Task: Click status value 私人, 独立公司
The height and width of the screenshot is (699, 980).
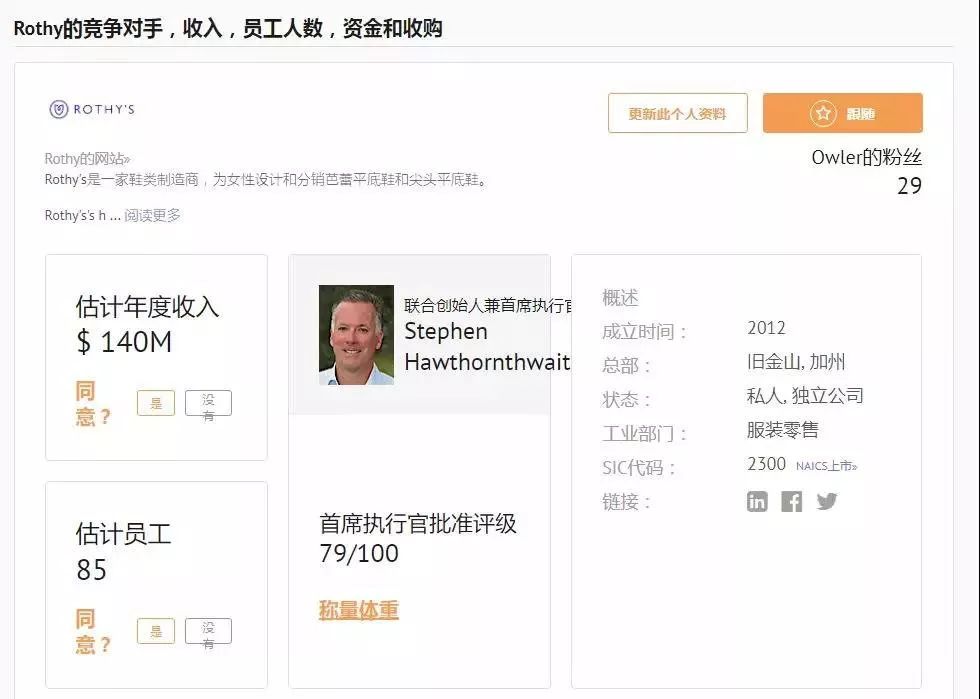Action: [x=805, y=396]
